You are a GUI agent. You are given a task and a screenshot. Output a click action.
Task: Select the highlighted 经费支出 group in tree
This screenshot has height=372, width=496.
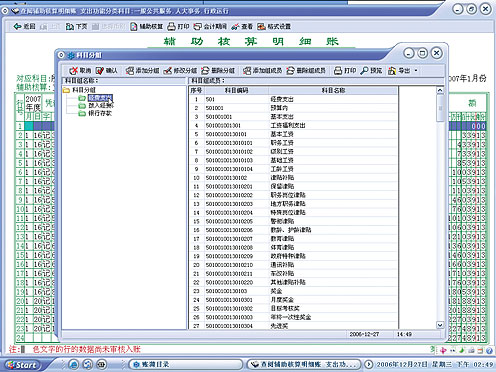(100, 98)
